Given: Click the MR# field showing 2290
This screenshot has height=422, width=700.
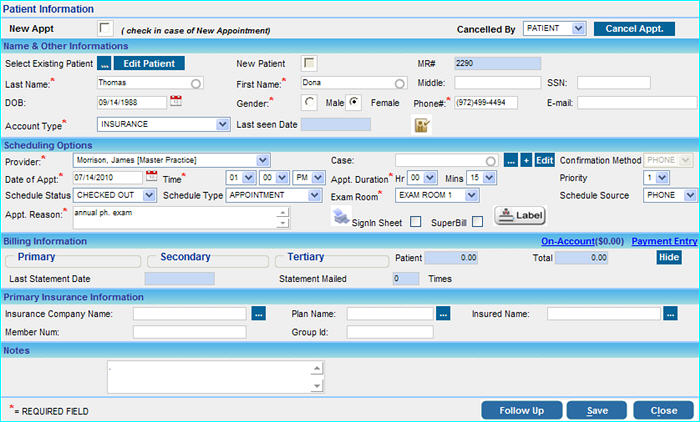Looking at the screenshot, I should [498, 63].
